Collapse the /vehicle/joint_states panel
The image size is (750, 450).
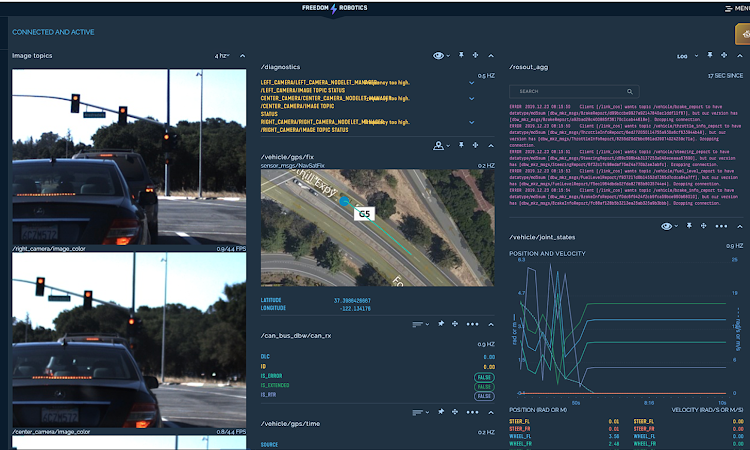740,226
